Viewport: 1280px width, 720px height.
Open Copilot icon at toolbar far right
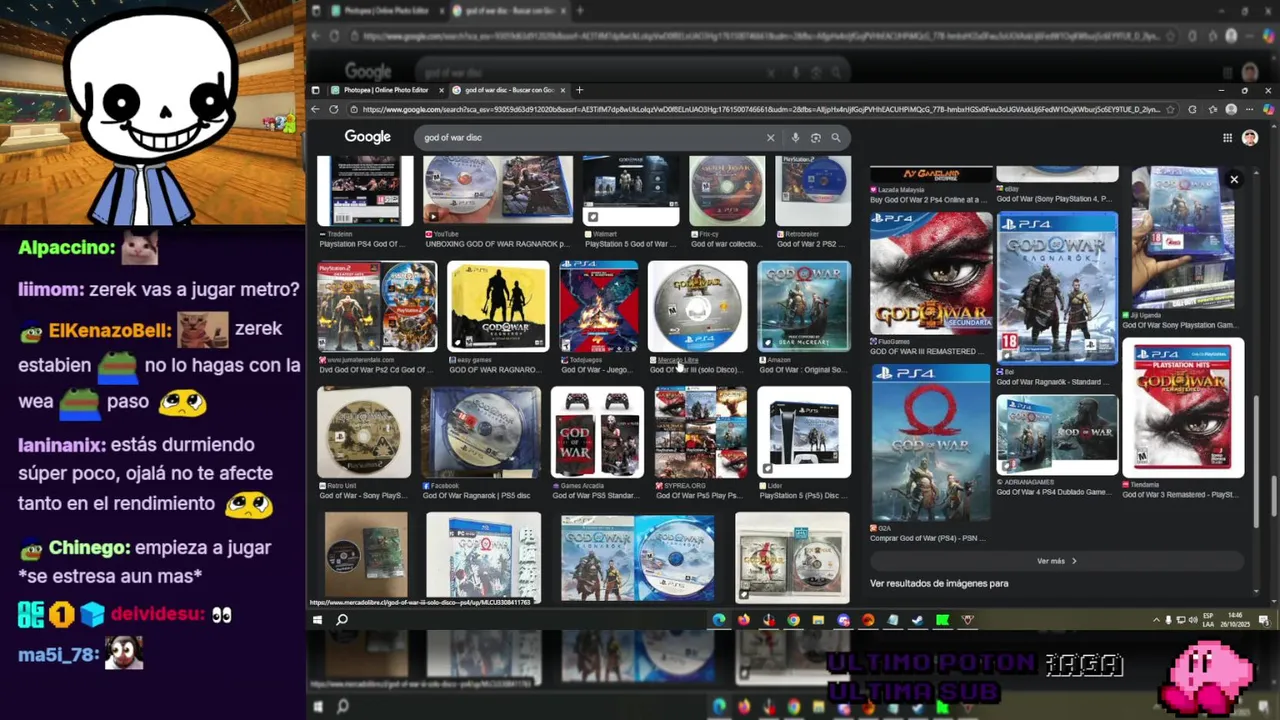1267,109
